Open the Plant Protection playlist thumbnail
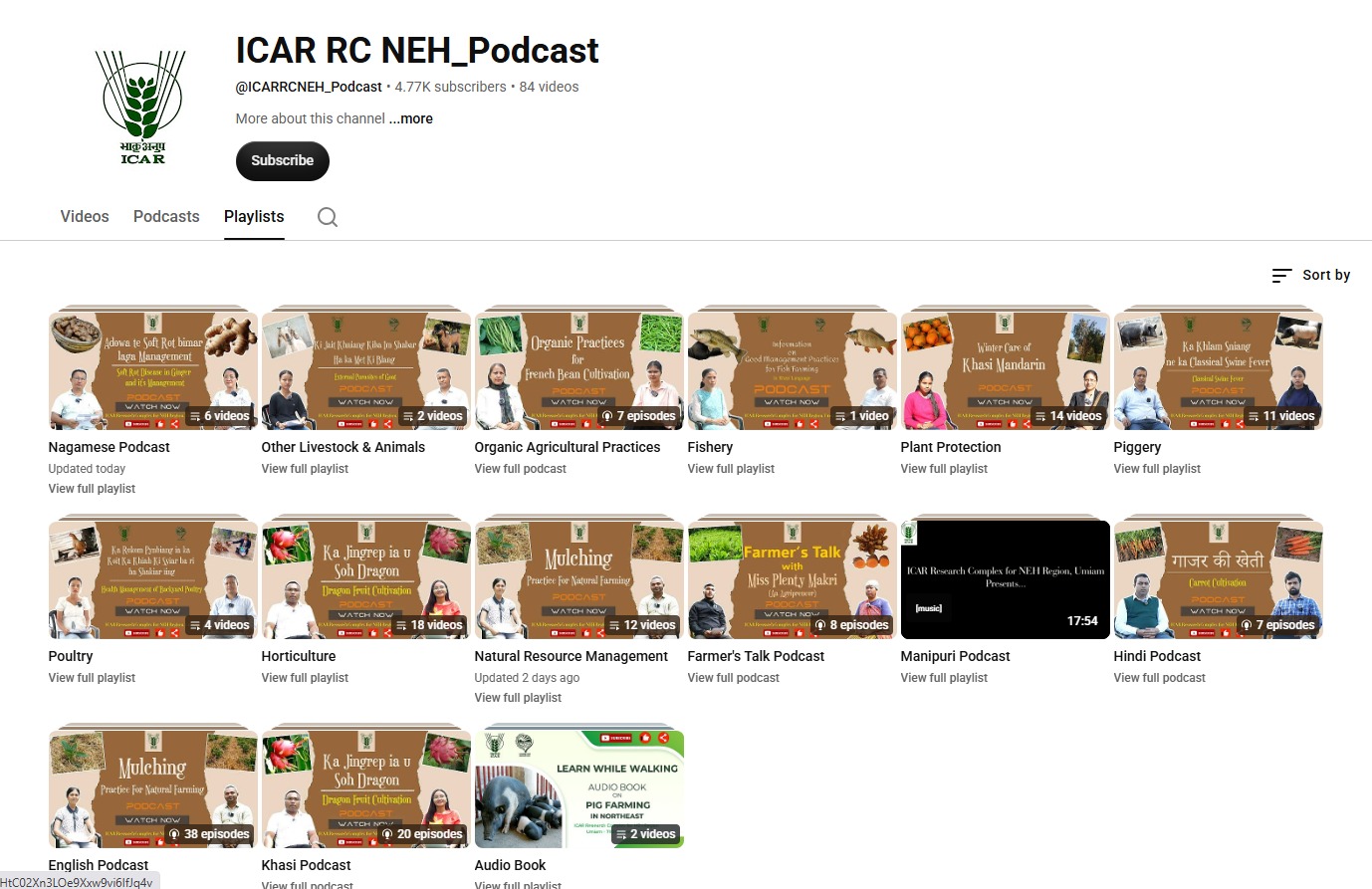The width and height of the screenshot is (1372, 889). (x=1006, y=371)
